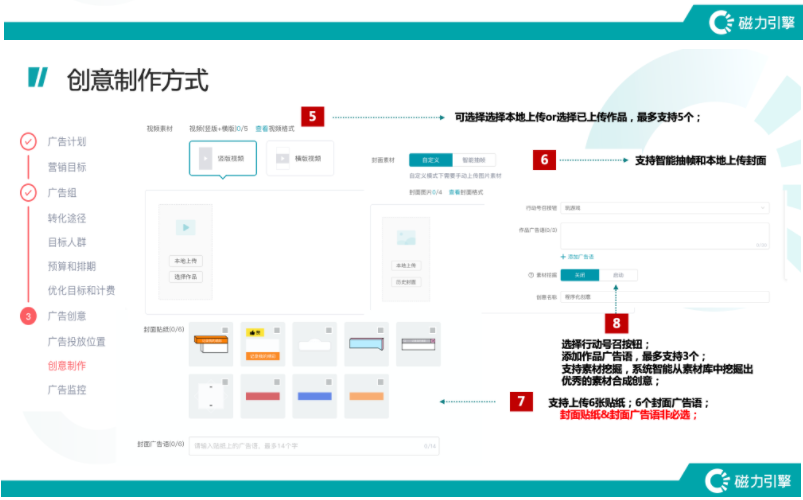Click 本地上传 button under cover image placeholder

(x=406, y=265)
